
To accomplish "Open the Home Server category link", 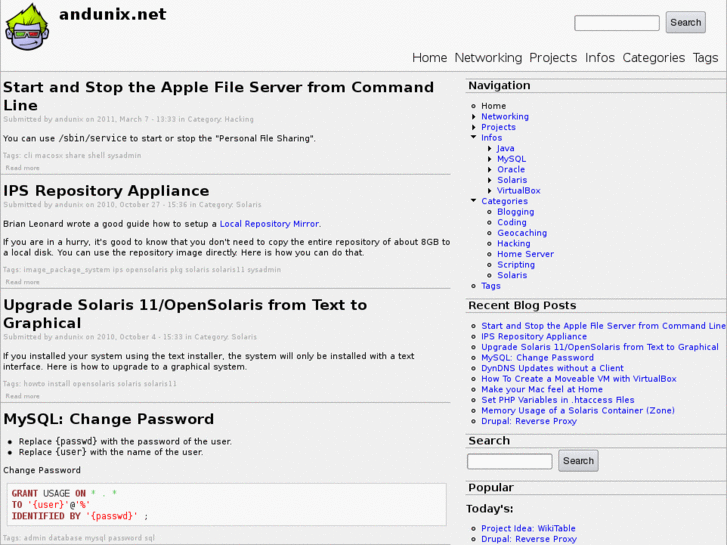I will point(525,254).
